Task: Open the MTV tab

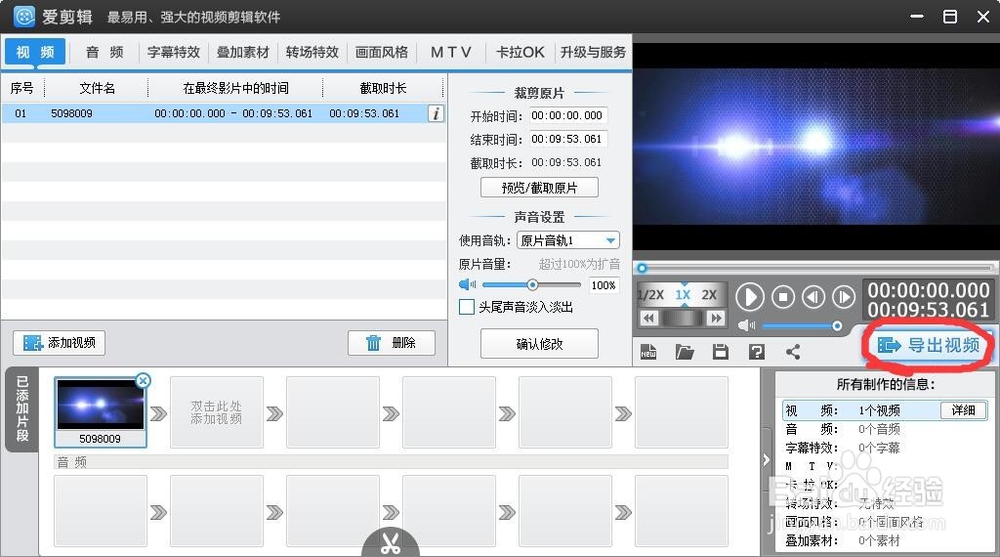Action: 451,52
